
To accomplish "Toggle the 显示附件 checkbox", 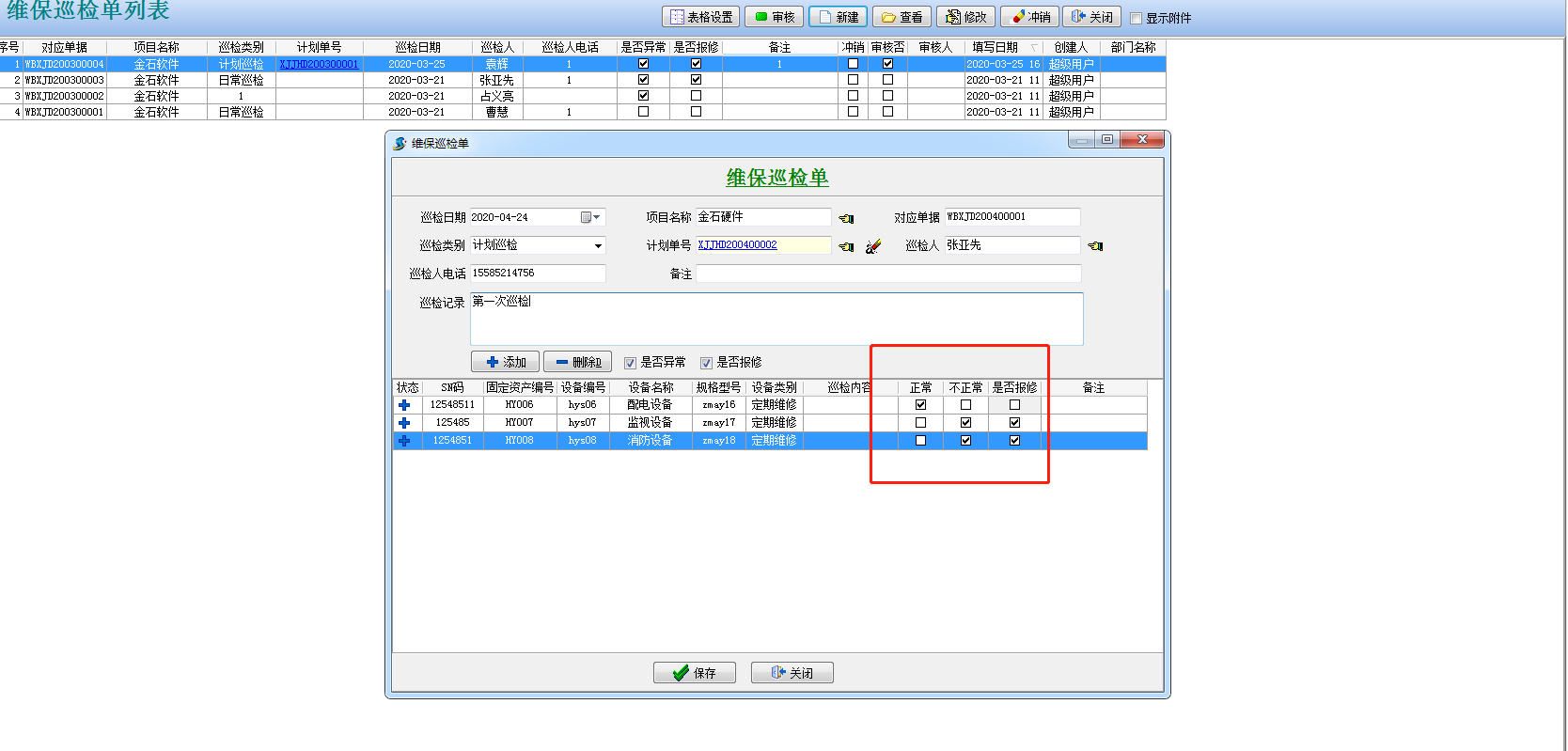I will tap(1136, 18).
